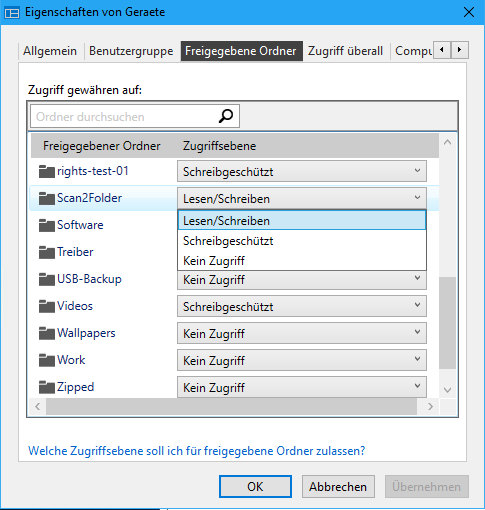Image resolution: width=485 pixels, height=510 pixels.
Task: Click the Videos folder icon
Action: click(46, 306)
